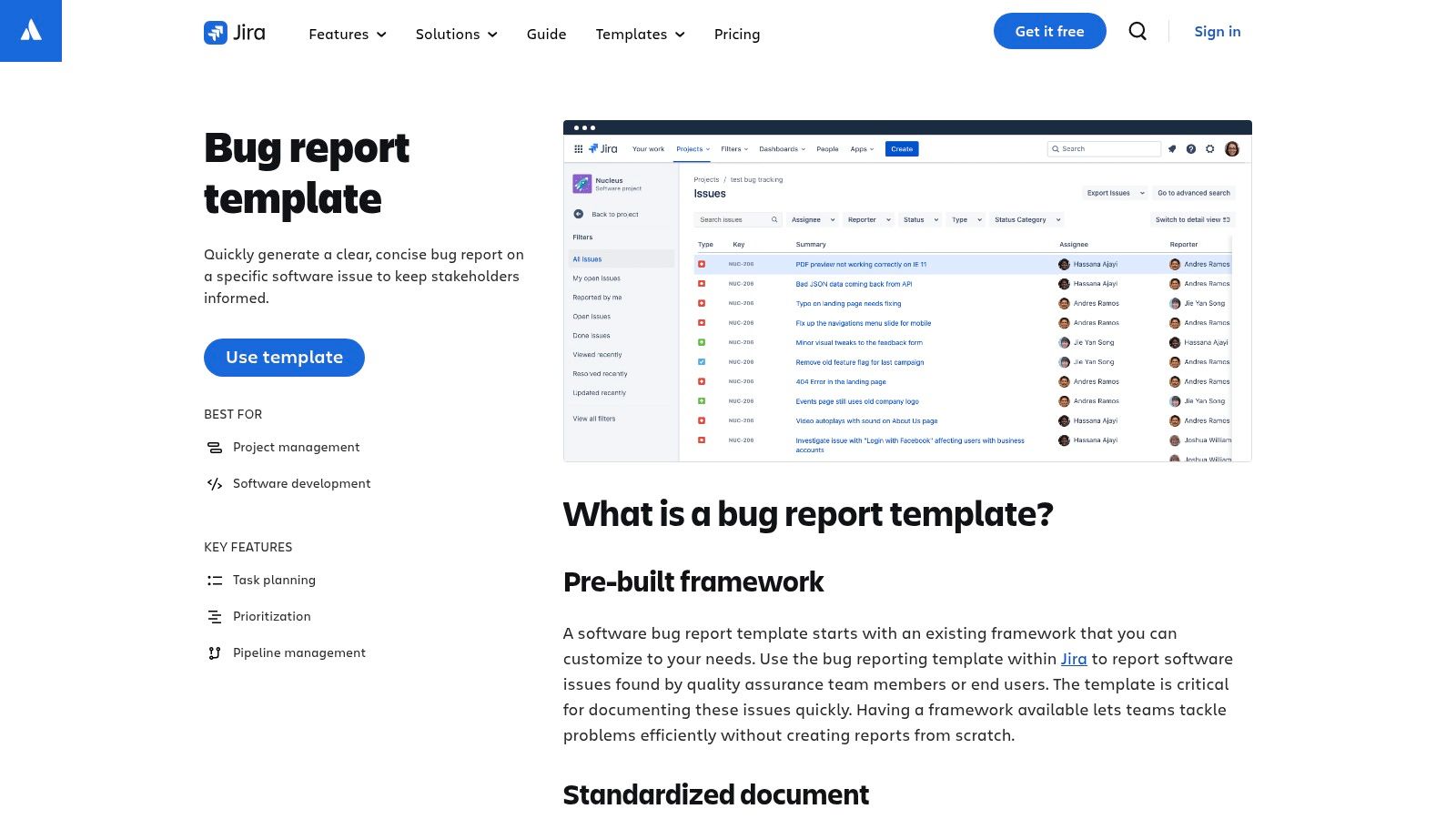Click the Use template button
This screenshot has width=1456, height=819.
(284, 357)
